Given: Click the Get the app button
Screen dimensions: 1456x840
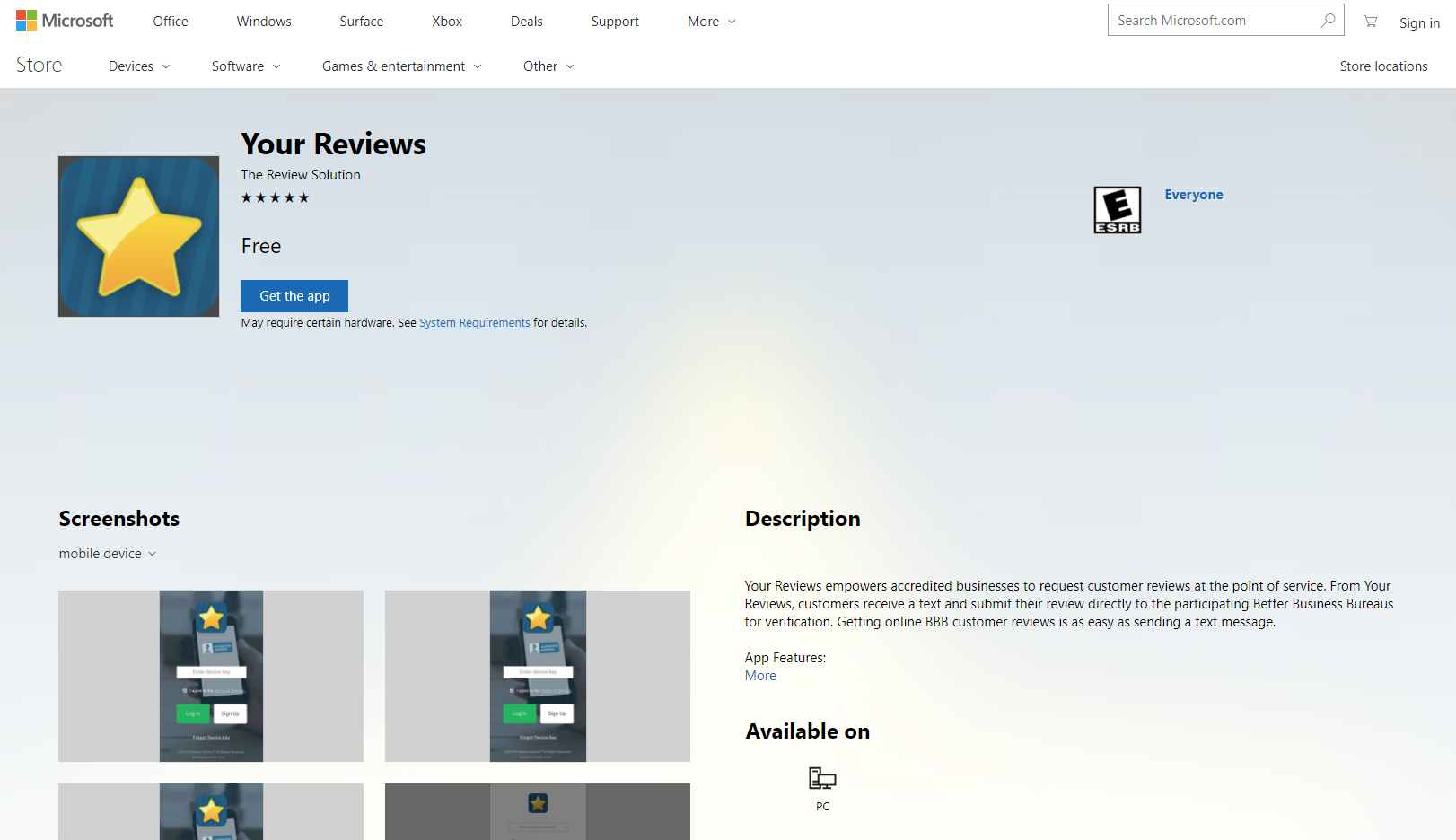Looking at the screenshot, I should [x=294, y=296].
